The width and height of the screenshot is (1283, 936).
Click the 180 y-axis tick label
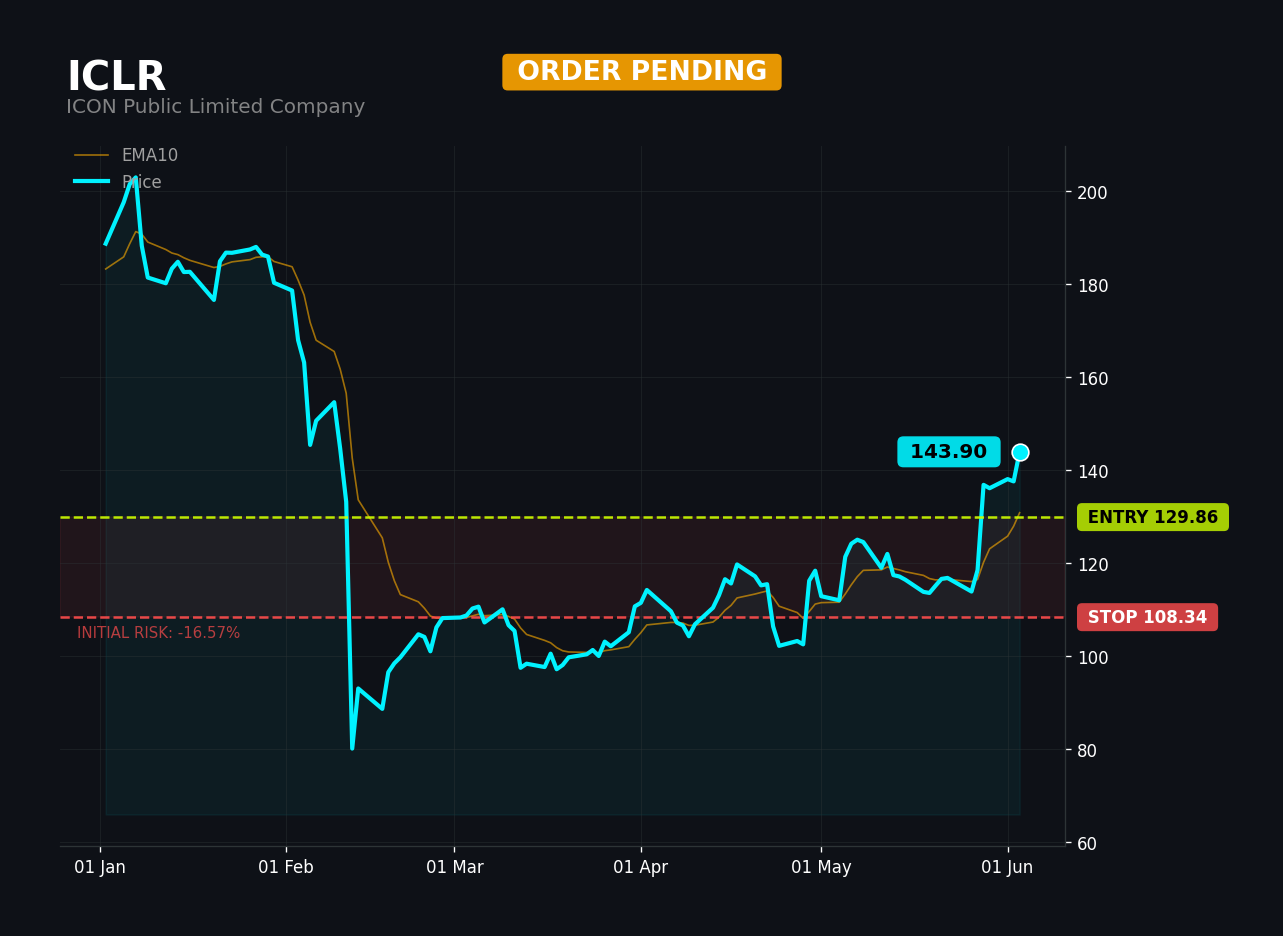1092,285
